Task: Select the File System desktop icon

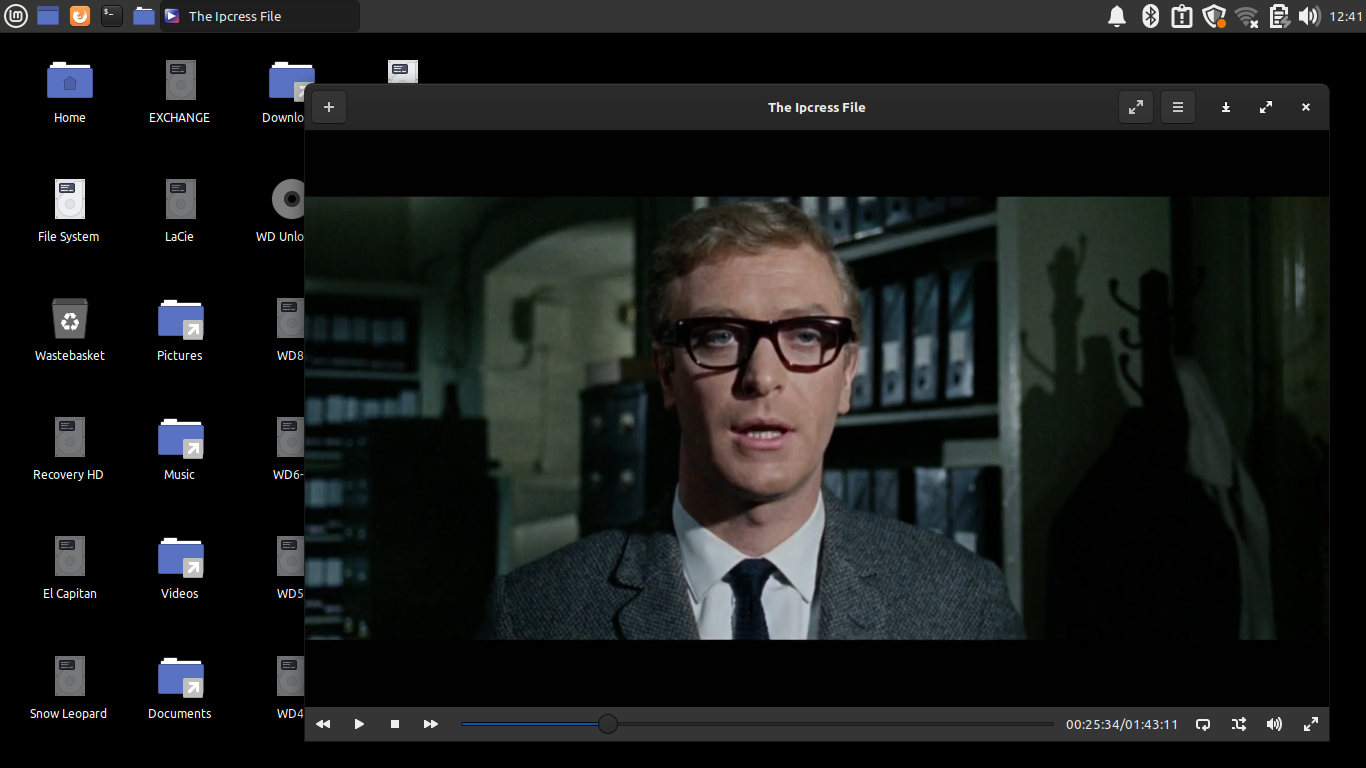Action: click(x=69, y=211)
